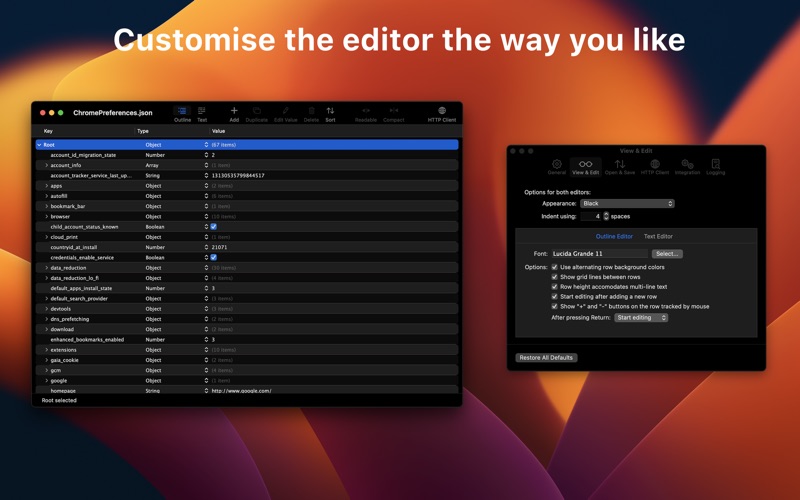Toggle Show + and - buttons on tracked row
Screen dimensions: 800x500
(x=555, y=306)
